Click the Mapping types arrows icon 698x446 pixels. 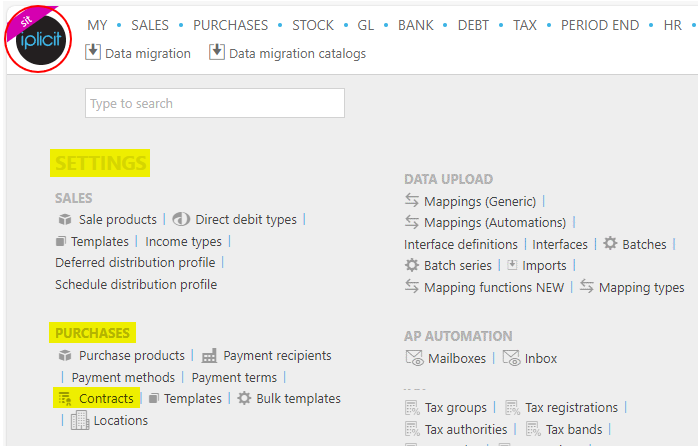587,286
